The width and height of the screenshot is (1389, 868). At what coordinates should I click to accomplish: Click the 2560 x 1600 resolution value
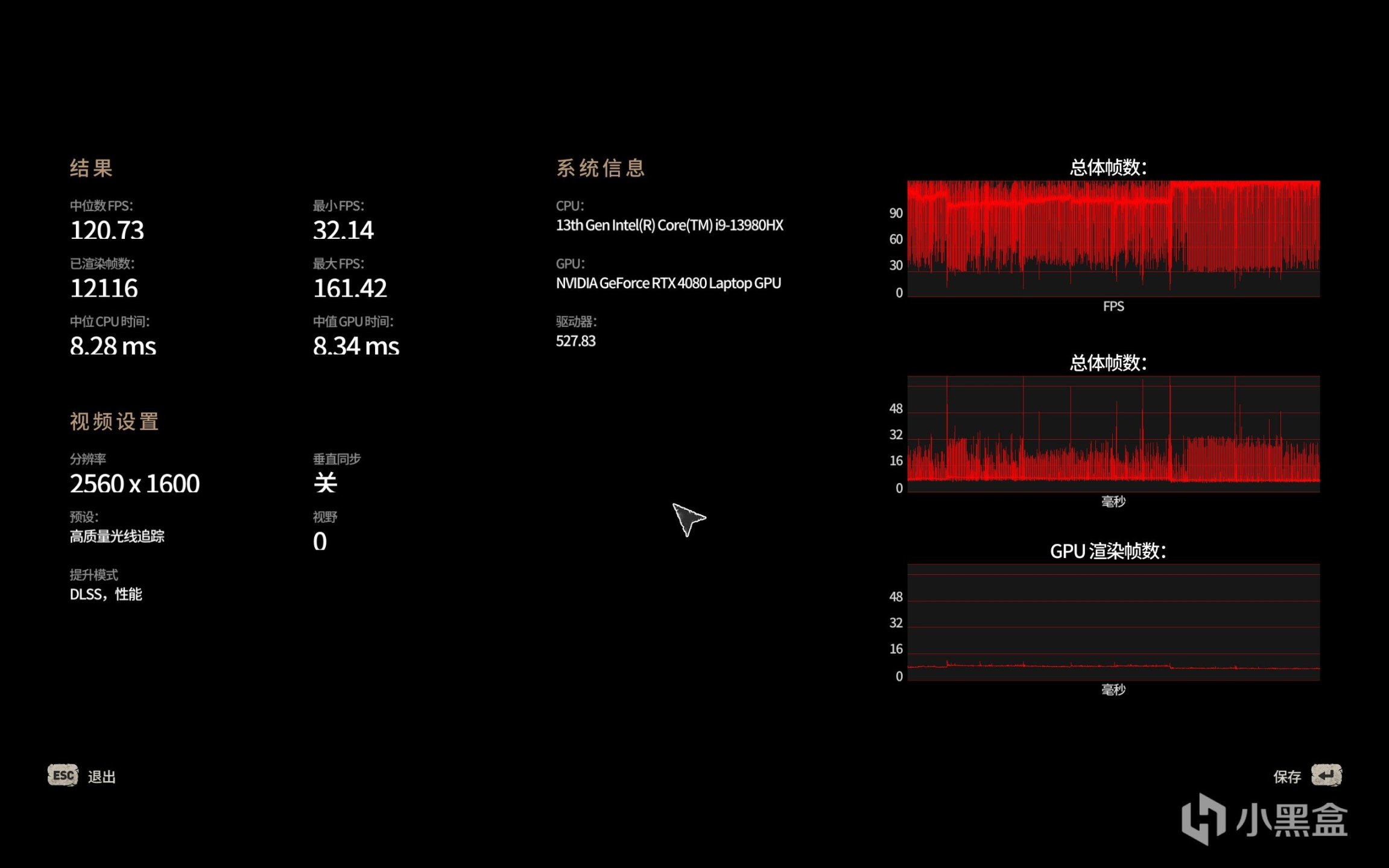tap(134, 484)
